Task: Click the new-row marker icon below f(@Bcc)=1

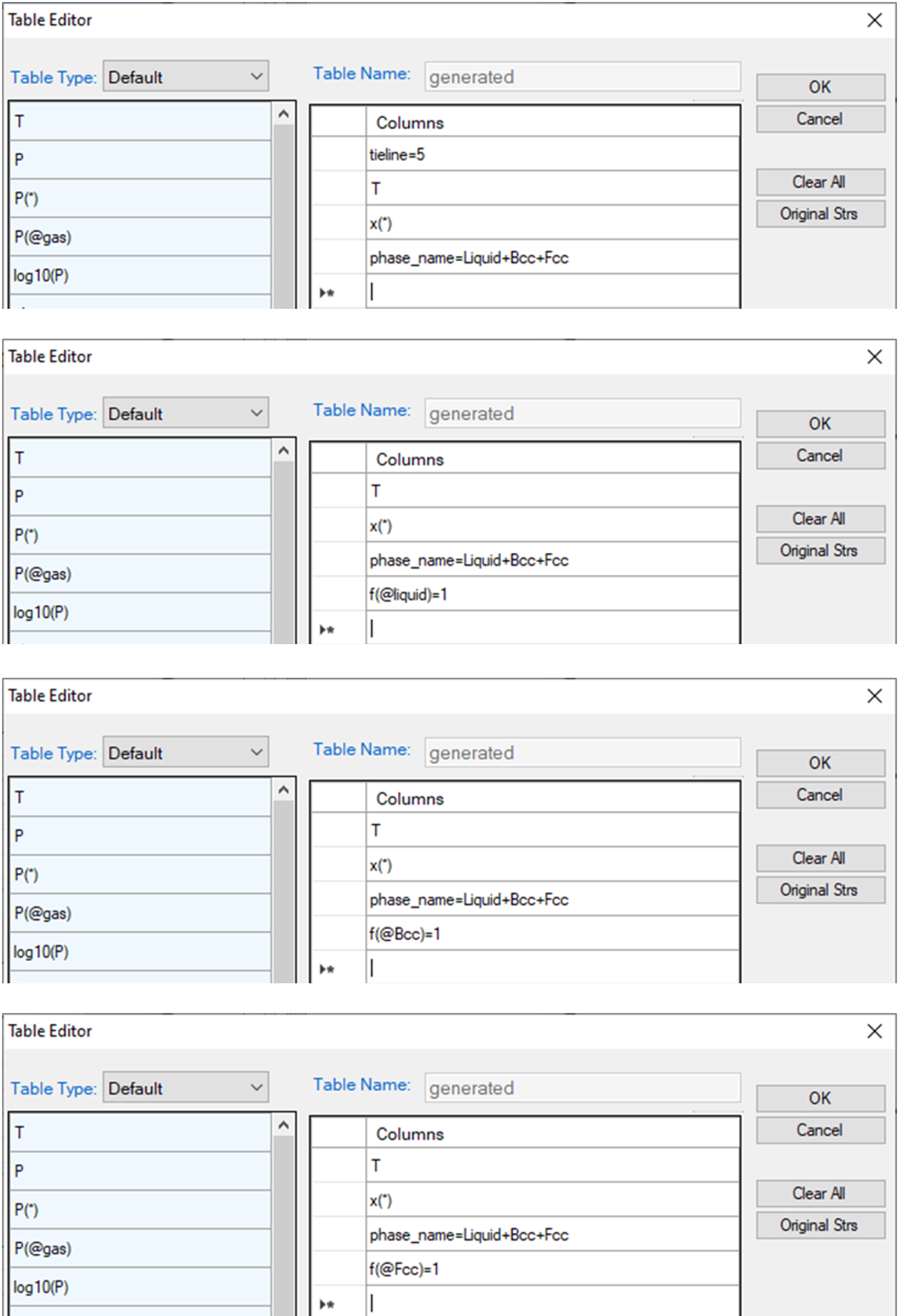Action: point(327,968)
